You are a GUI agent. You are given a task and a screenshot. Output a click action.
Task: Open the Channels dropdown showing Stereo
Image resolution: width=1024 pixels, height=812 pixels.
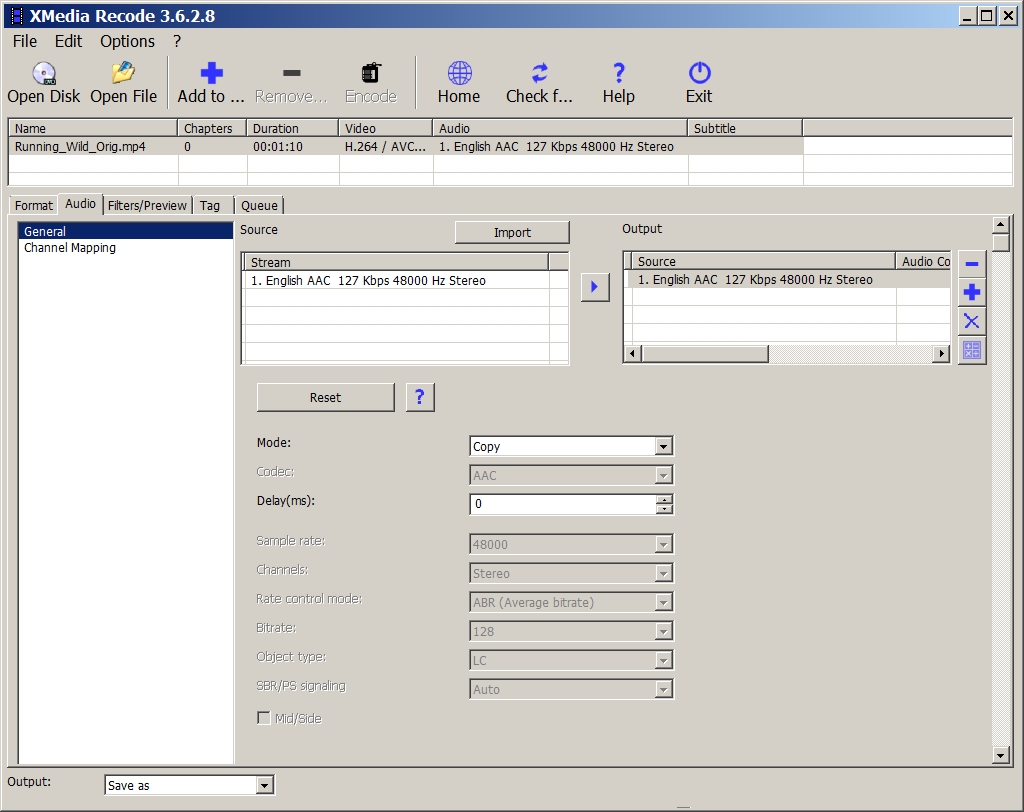(x=663, y=574)
